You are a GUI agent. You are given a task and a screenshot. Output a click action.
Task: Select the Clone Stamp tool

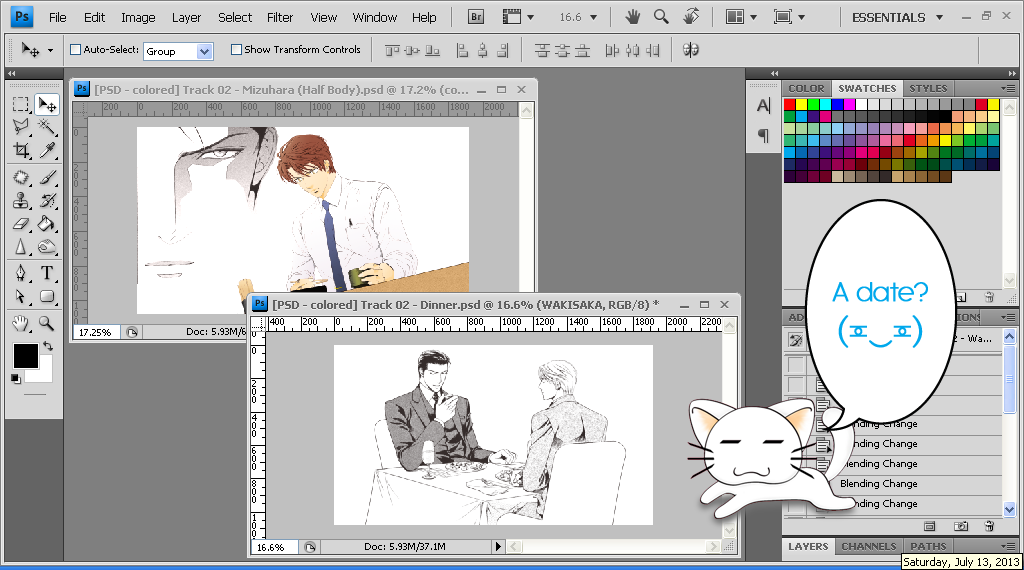tap(21, 200)
